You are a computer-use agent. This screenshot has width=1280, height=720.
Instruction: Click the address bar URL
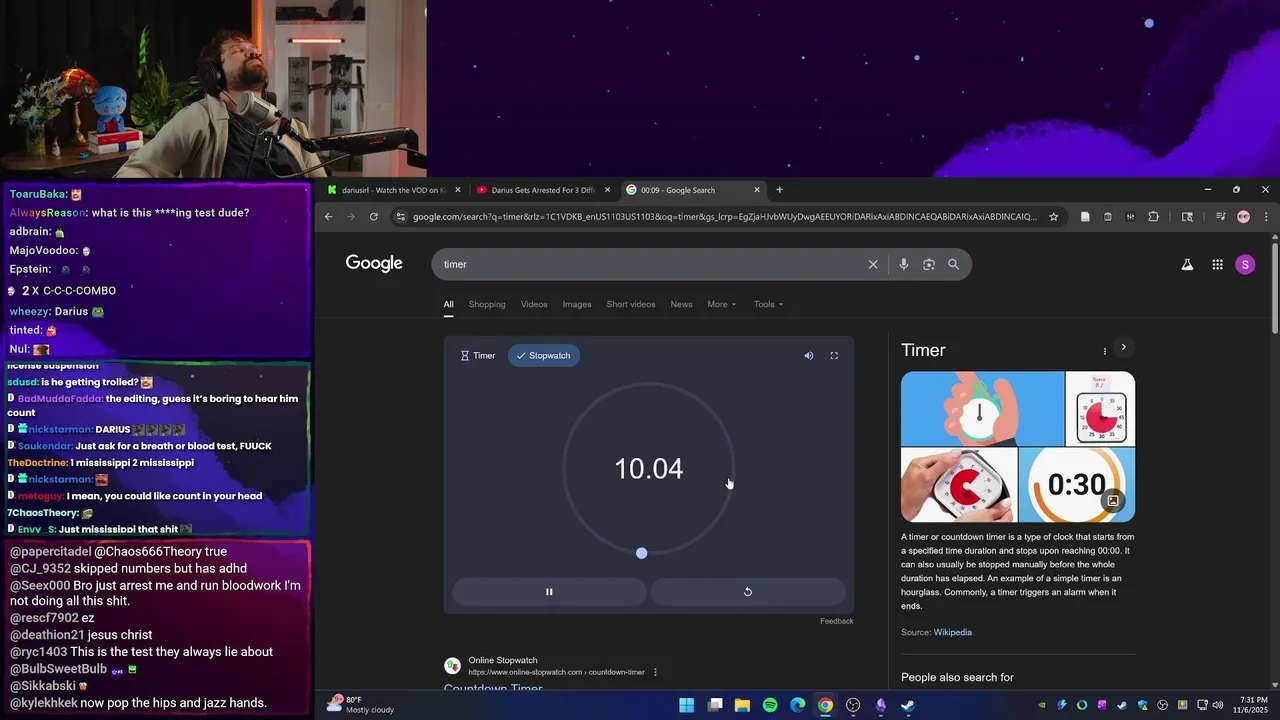[x=724, y=216]
